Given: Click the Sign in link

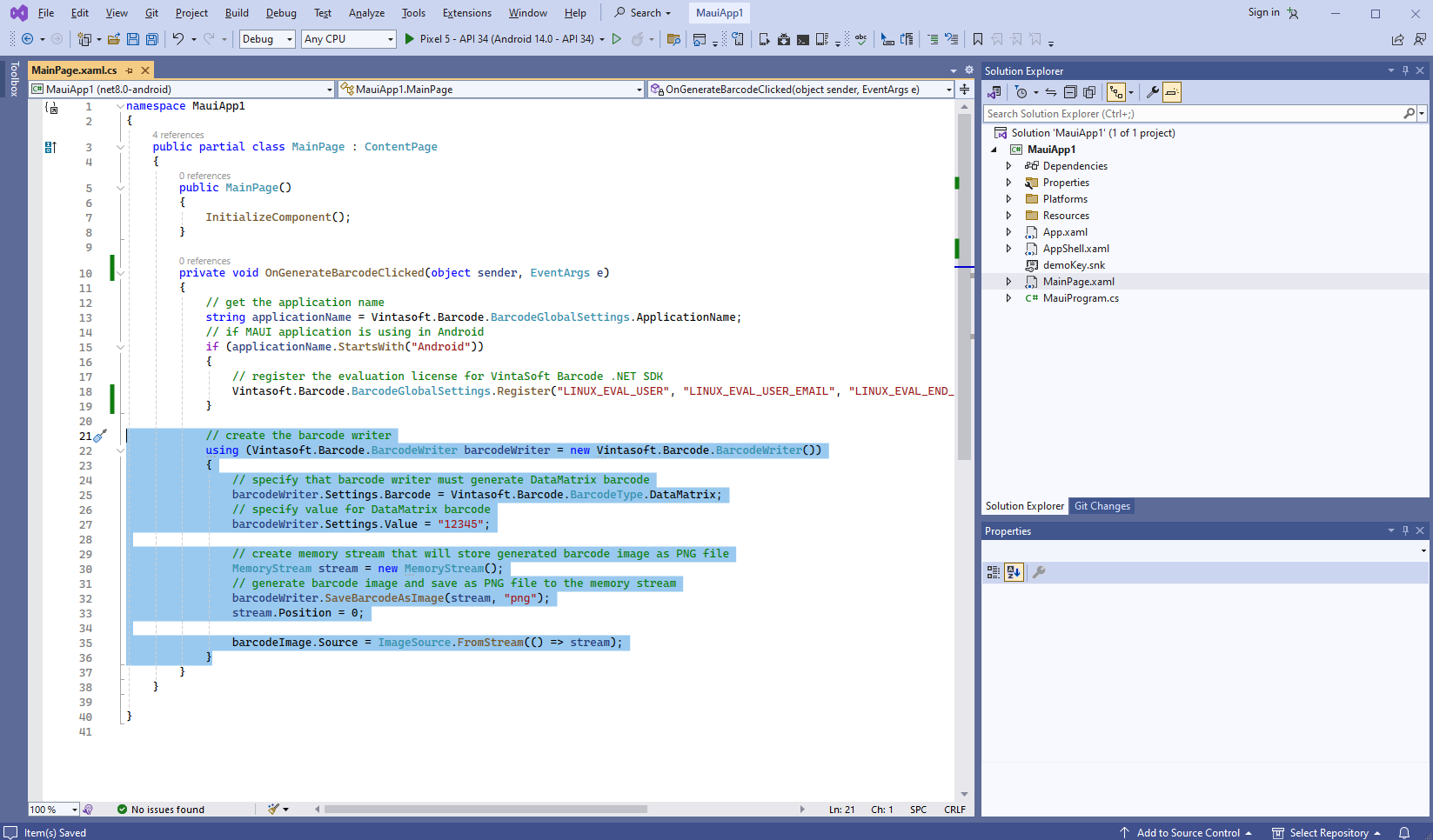Looking at the screenshot, I should [1263, 12].
